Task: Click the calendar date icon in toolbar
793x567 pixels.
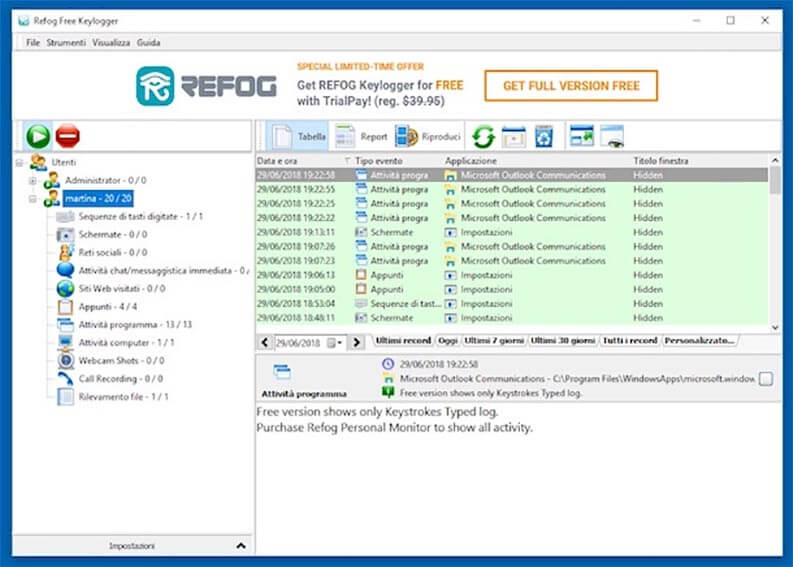Action: [x=514, y=137]
